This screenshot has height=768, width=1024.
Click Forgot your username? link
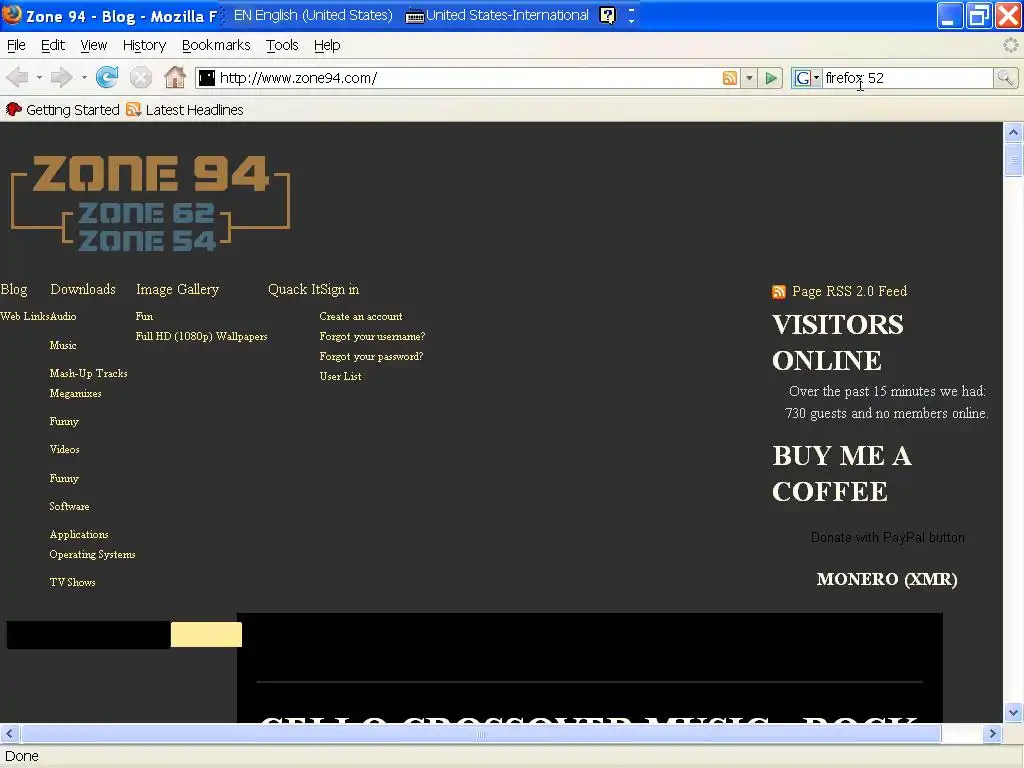[x=372, y=336]
